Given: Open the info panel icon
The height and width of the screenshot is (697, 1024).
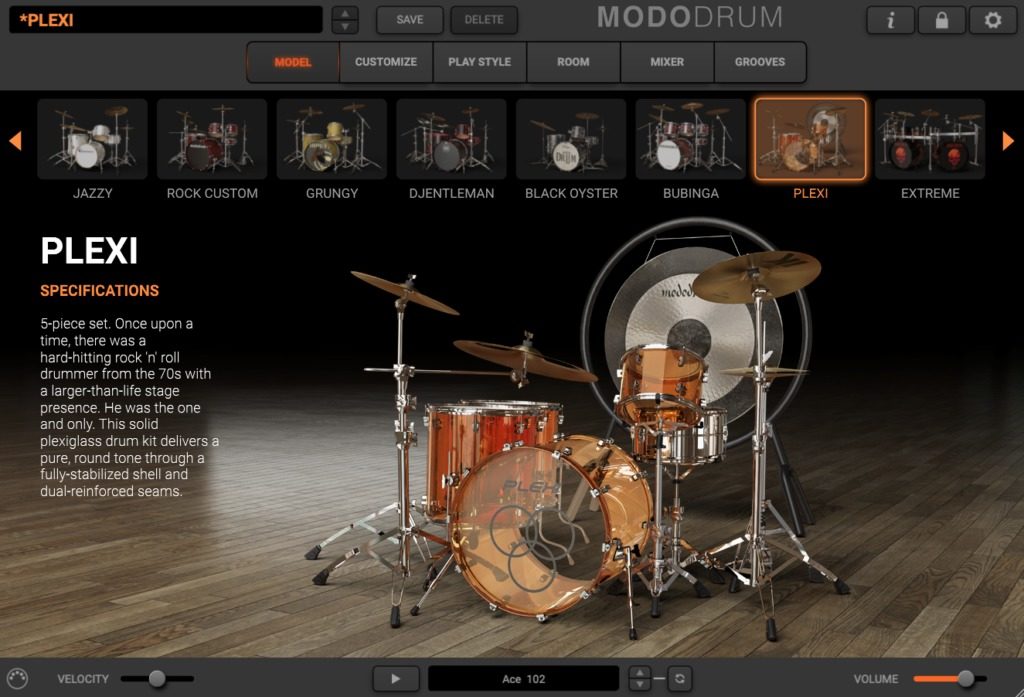Looking at the screenshot, I should (x=890, y=20).
